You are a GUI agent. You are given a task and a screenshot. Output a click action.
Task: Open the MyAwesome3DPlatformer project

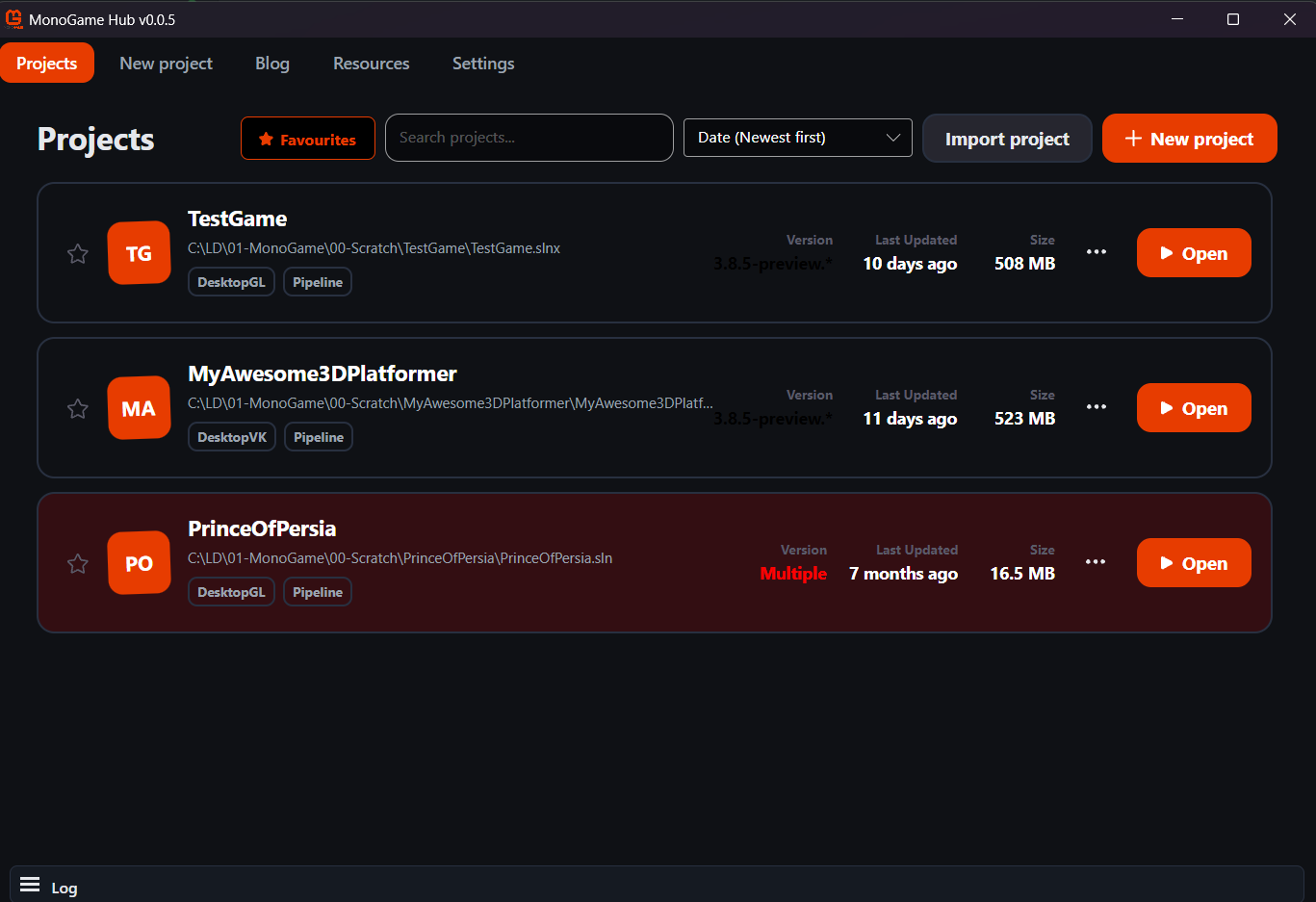pyautogui.click(x=1194, y=408)
